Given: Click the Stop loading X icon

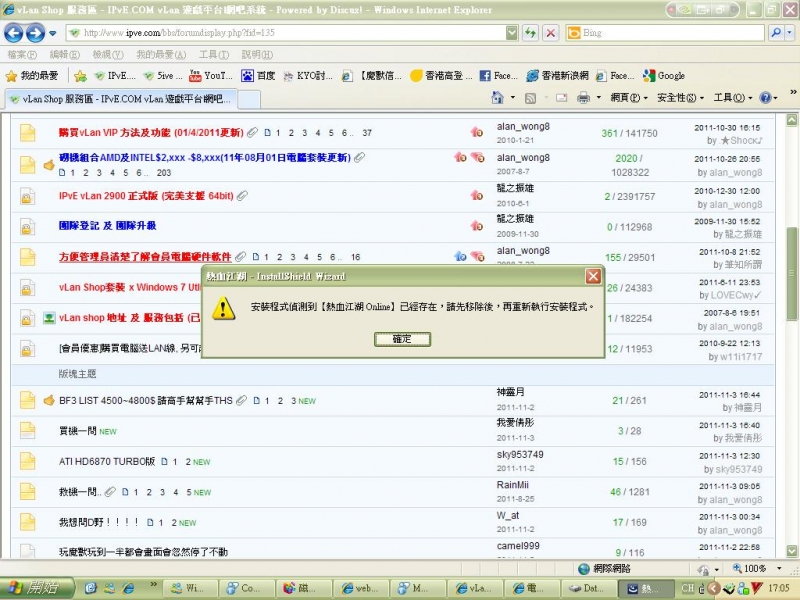Looking at the screenshot, I should click(x=550, y=32).
